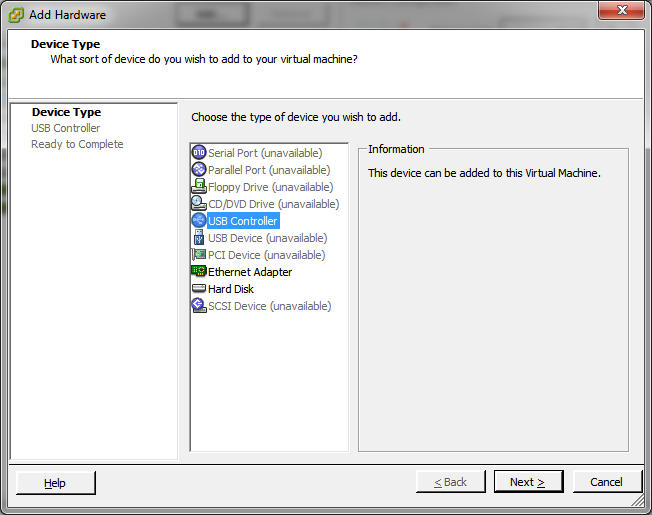Select Ethernet Adapter in device list
This screenshot has height=515, width=652.
250,272
